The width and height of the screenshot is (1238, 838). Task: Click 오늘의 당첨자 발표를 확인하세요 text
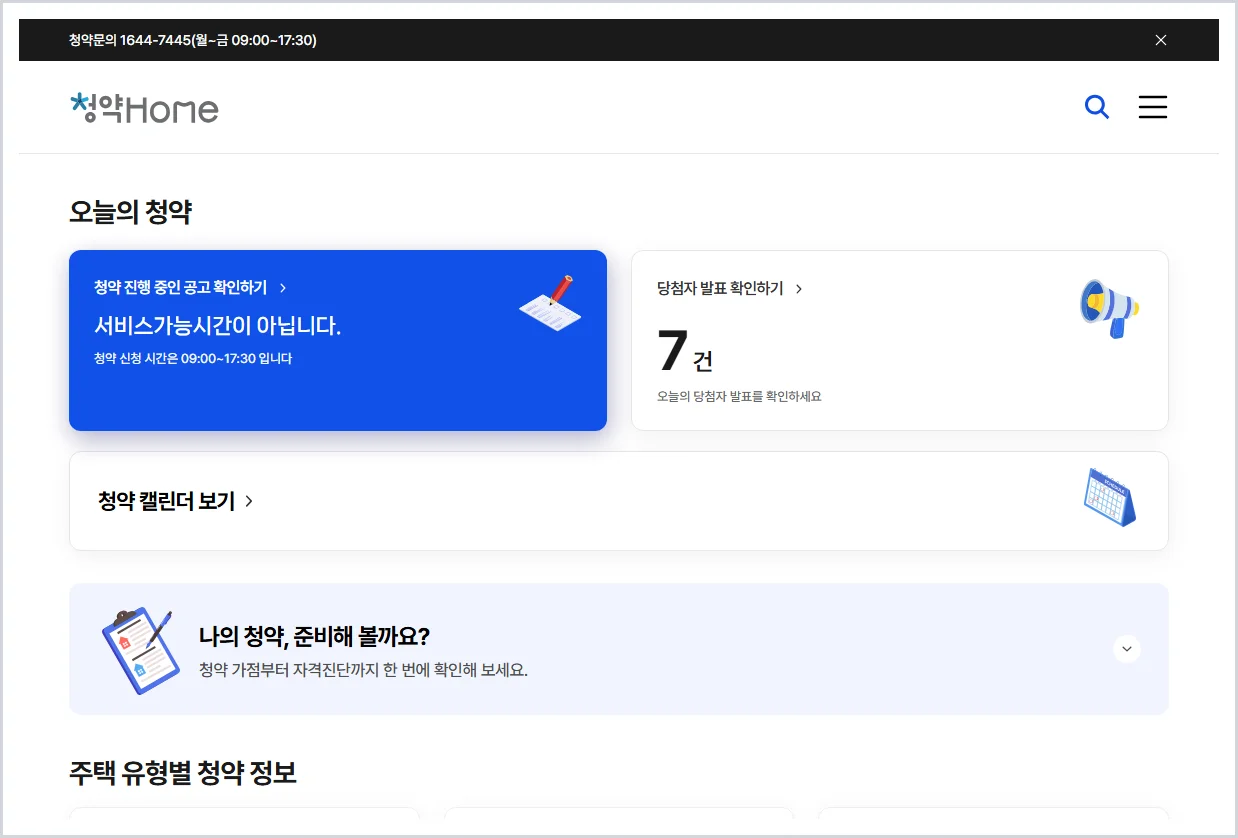[739, 396]
